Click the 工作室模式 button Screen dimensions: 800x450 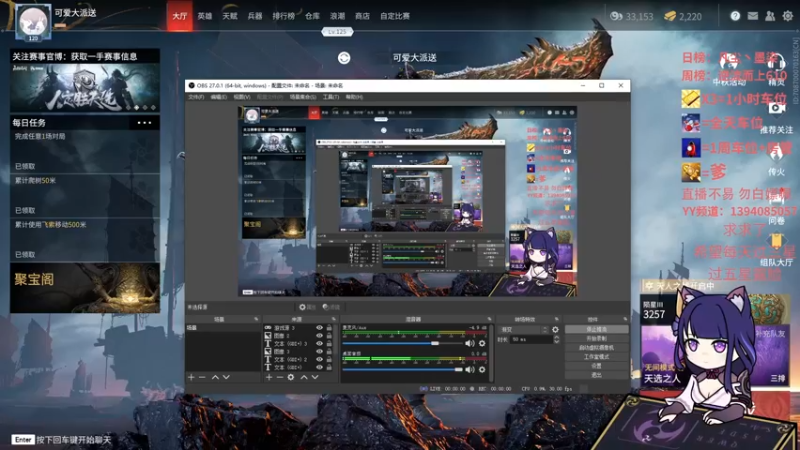click(x=596, y=357)
